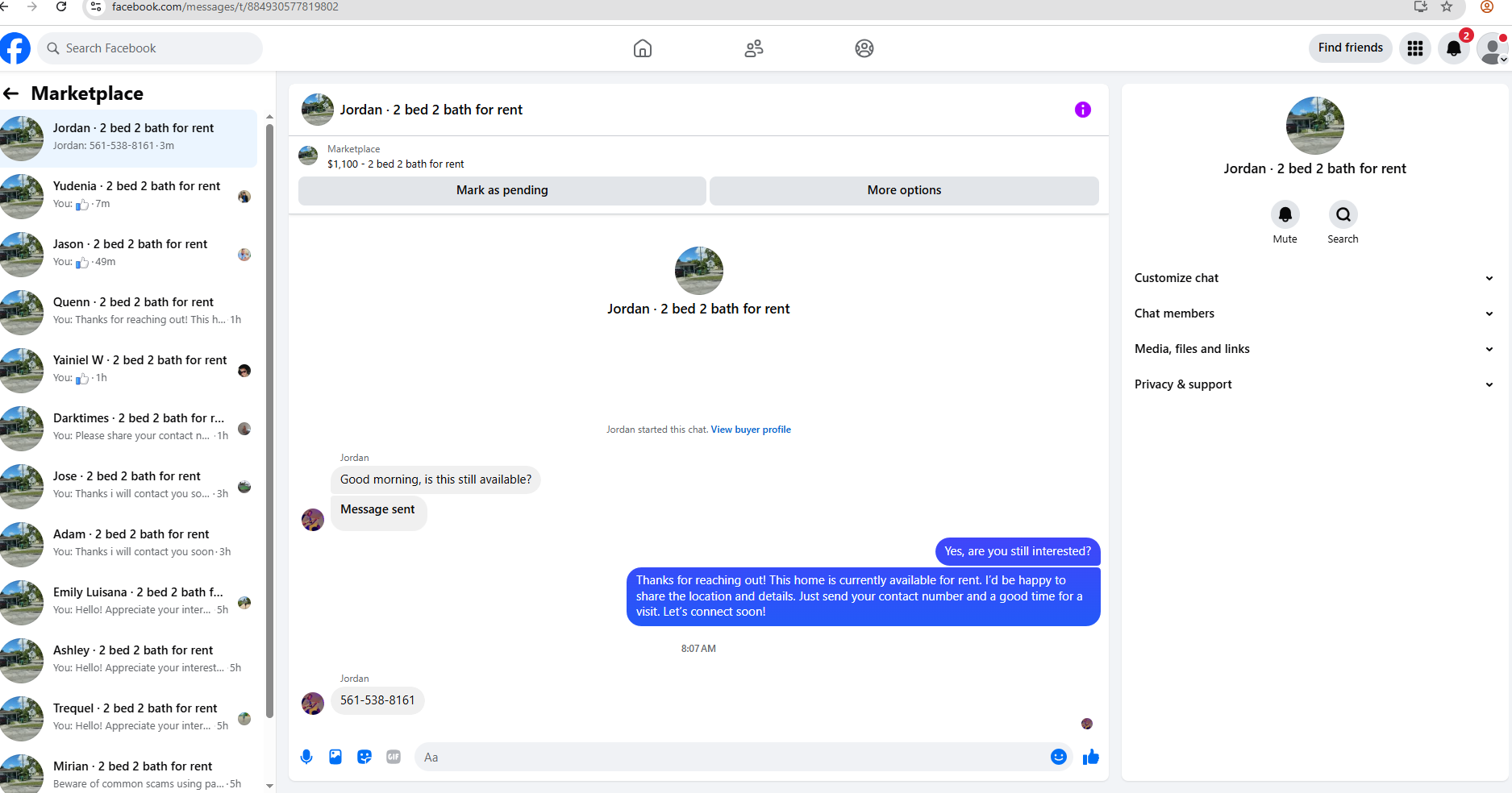
Task: Open Mirian conversation in chat list
Action: [129, 772]
